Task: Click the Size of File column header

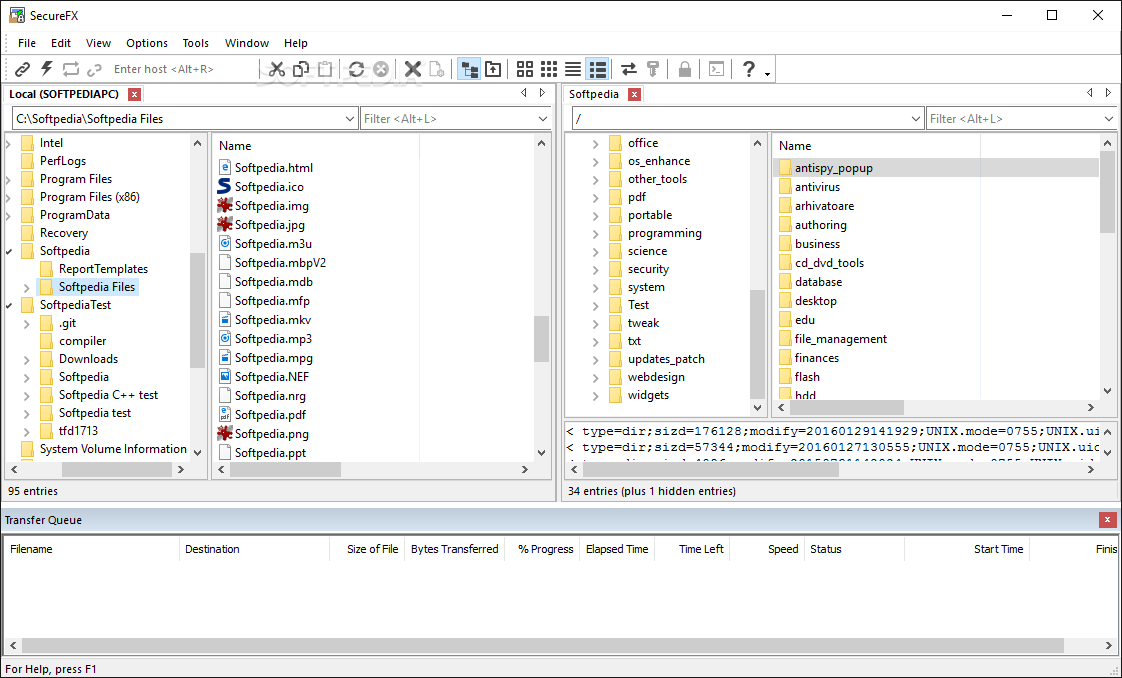Action: pos(366,549)
